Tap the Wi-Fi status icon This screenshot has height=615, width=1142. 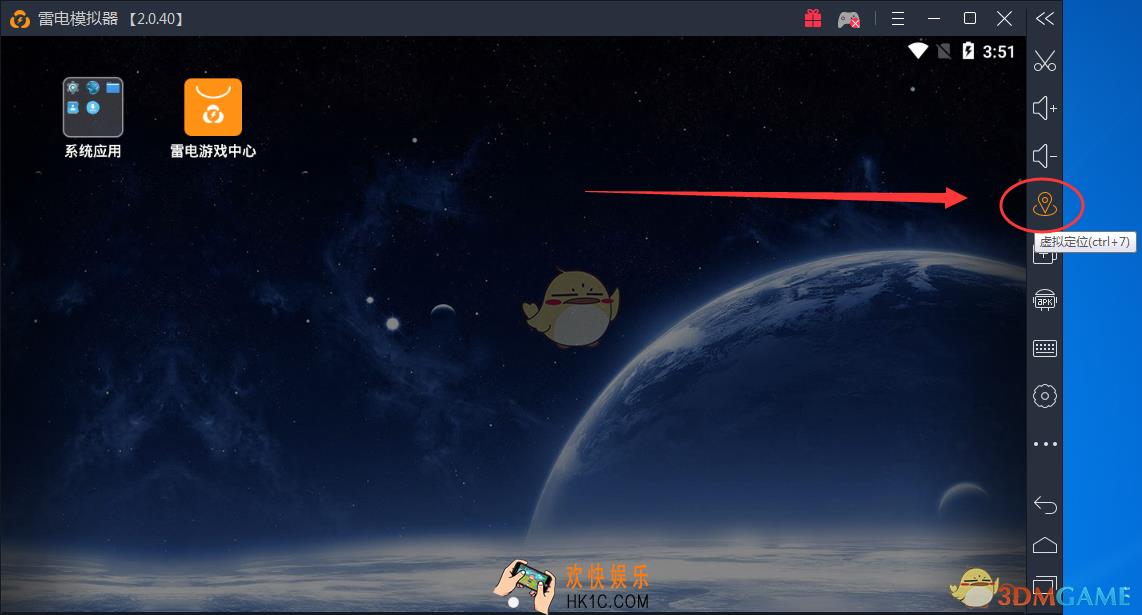click(918, 51)
